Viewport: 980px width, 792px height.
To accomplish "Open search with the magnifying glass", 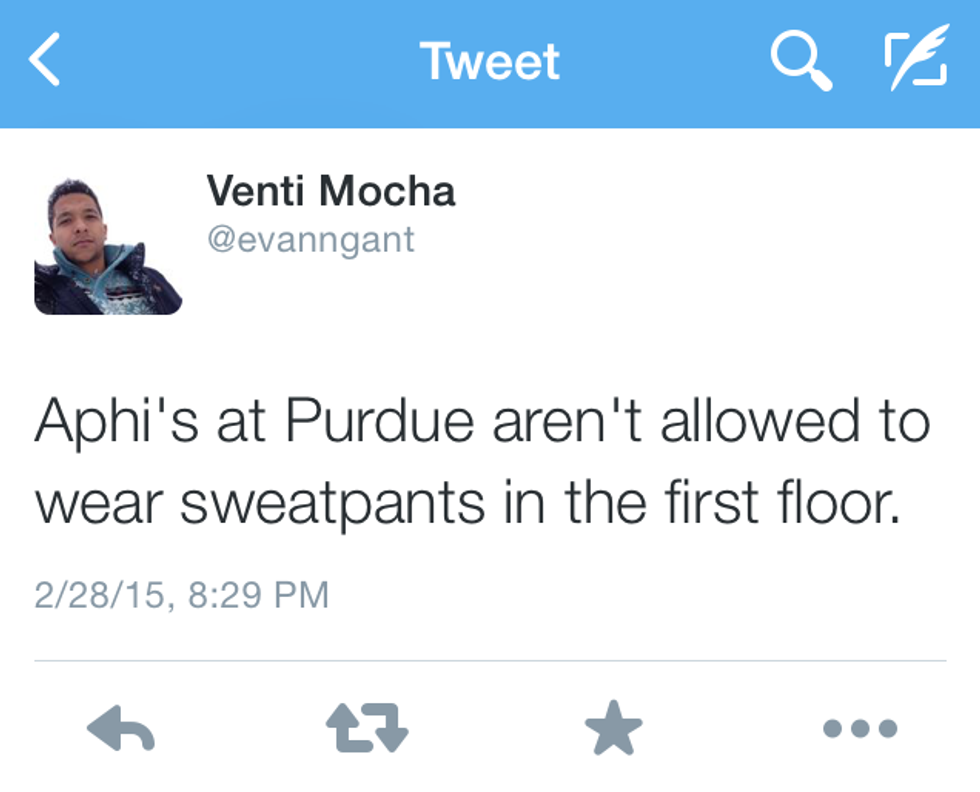I will tap(800, 60).
